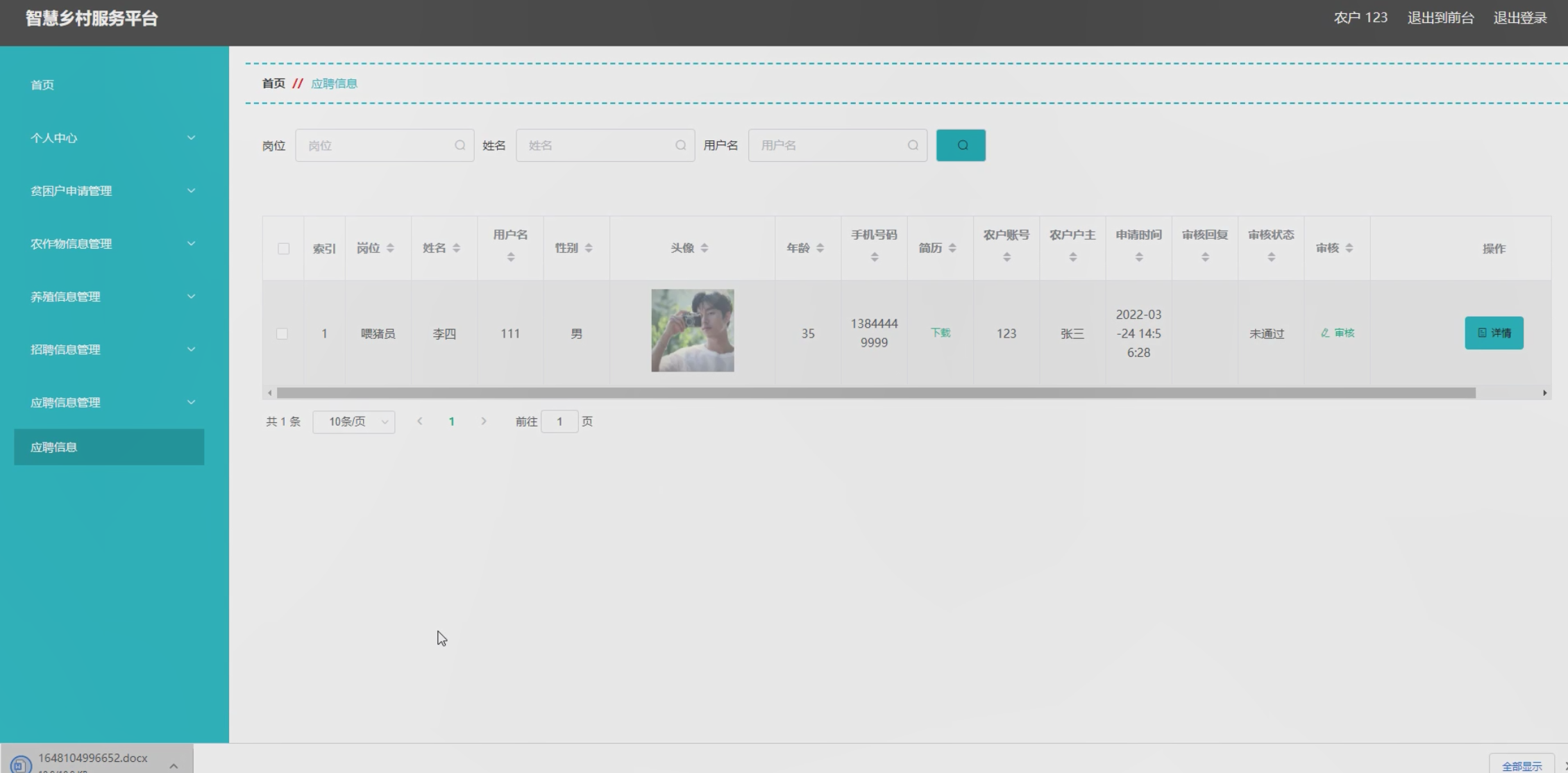Click the sort arrows in 年龄 column header

click(x=820, y=248)
